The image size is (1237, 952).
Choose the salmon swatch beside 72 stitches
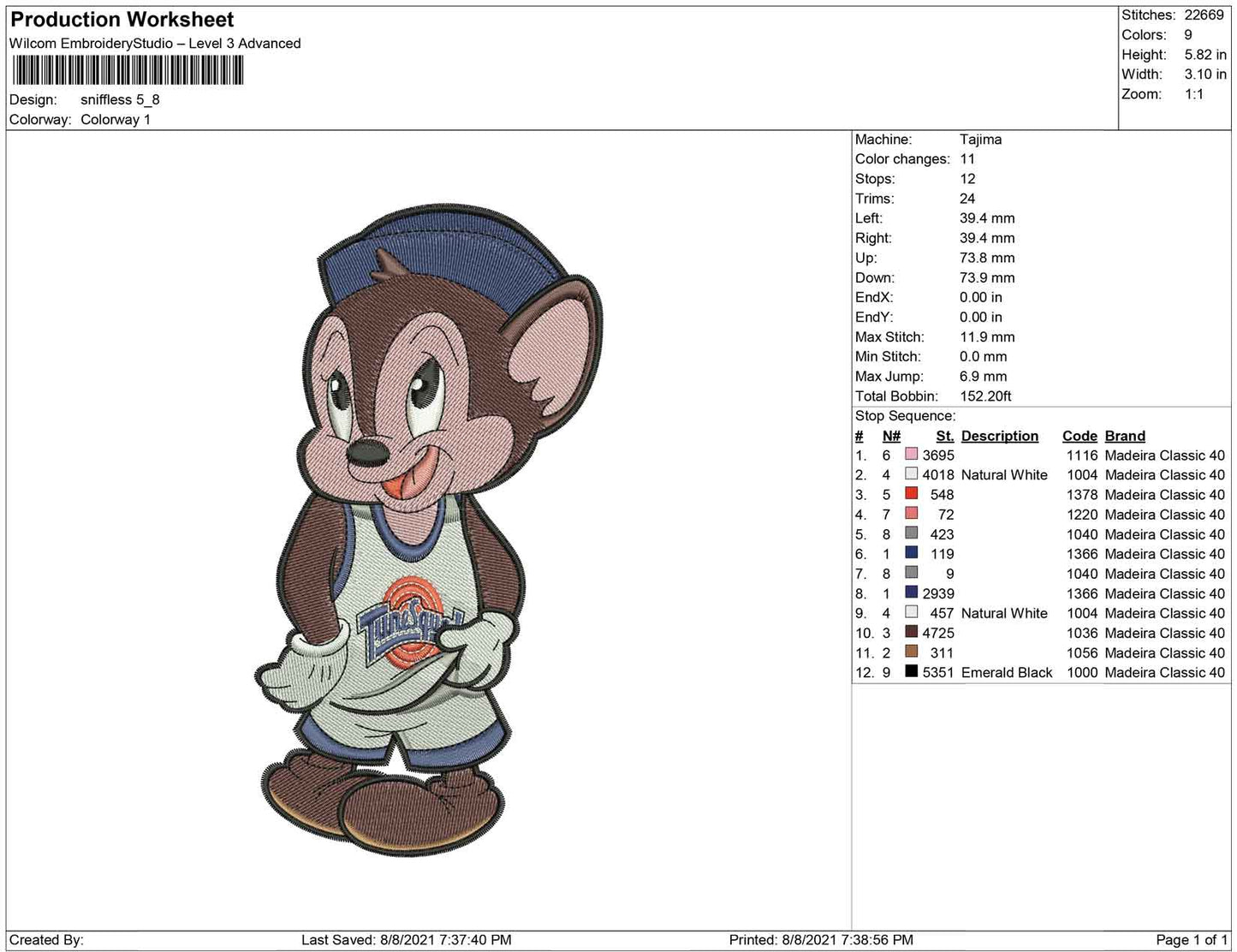pyautogui.click(x=911, y=514)
